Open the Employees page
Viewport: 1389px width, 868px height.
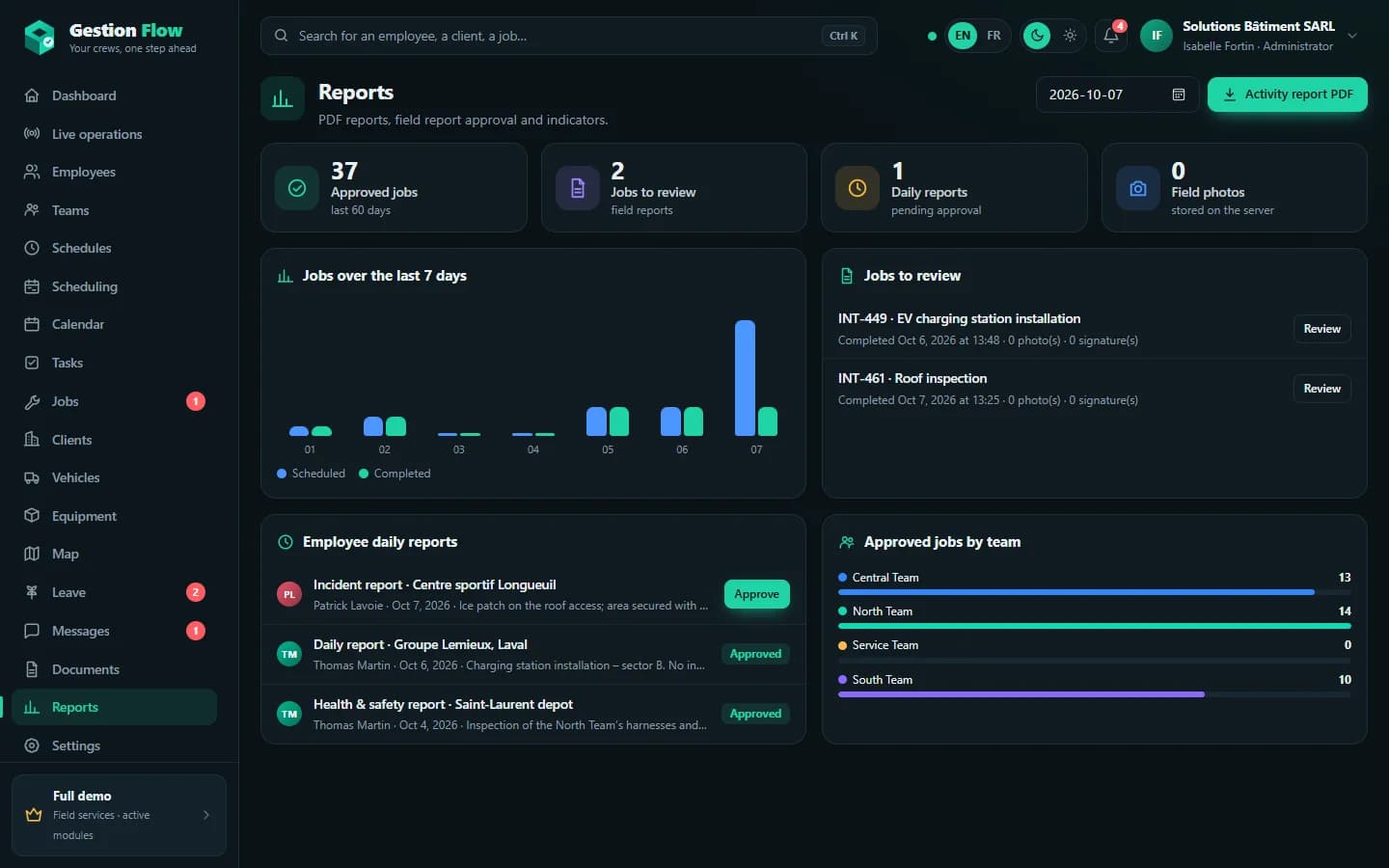[114, 172]
